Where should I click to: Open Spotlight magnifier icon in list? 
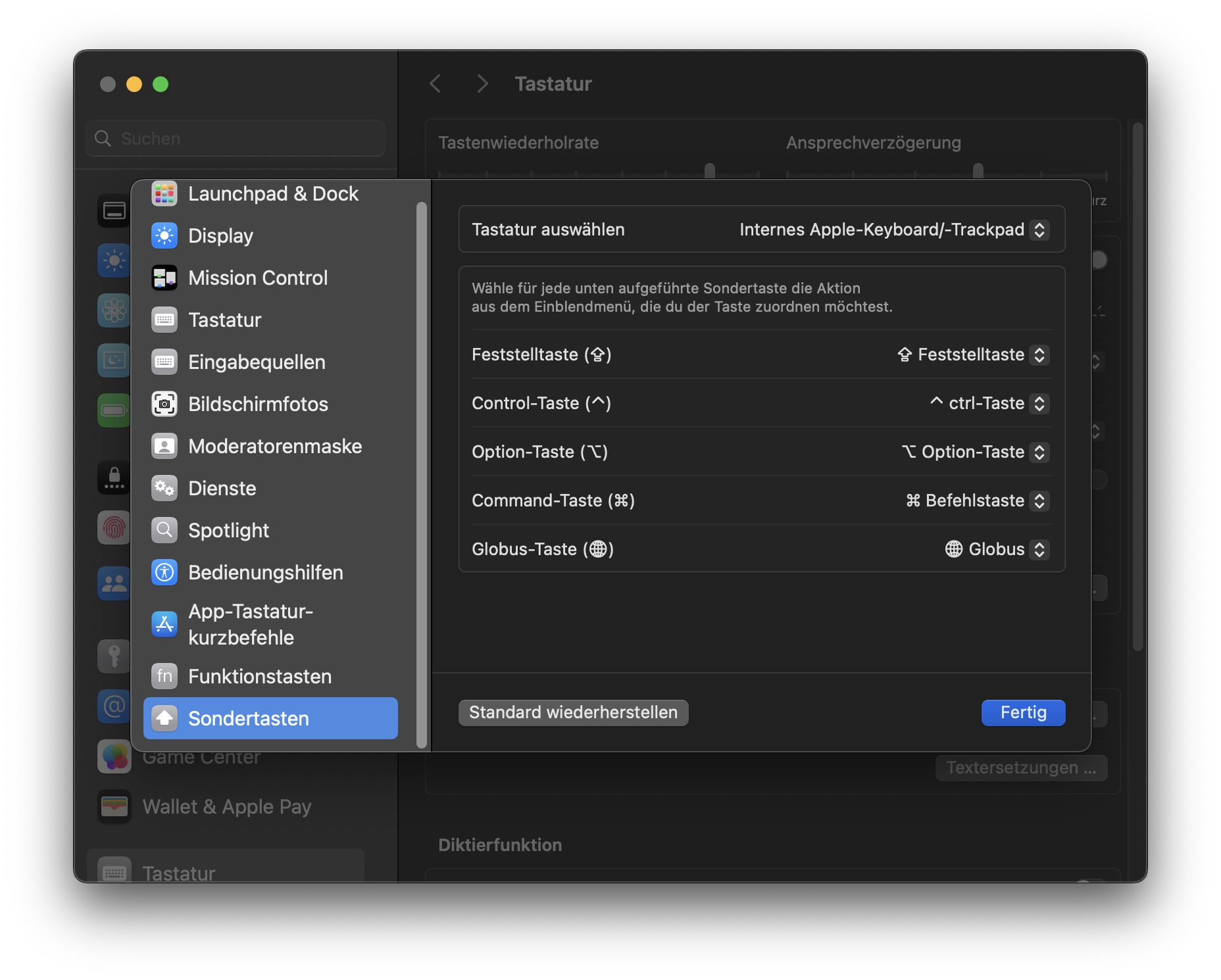tap(164, 530)
